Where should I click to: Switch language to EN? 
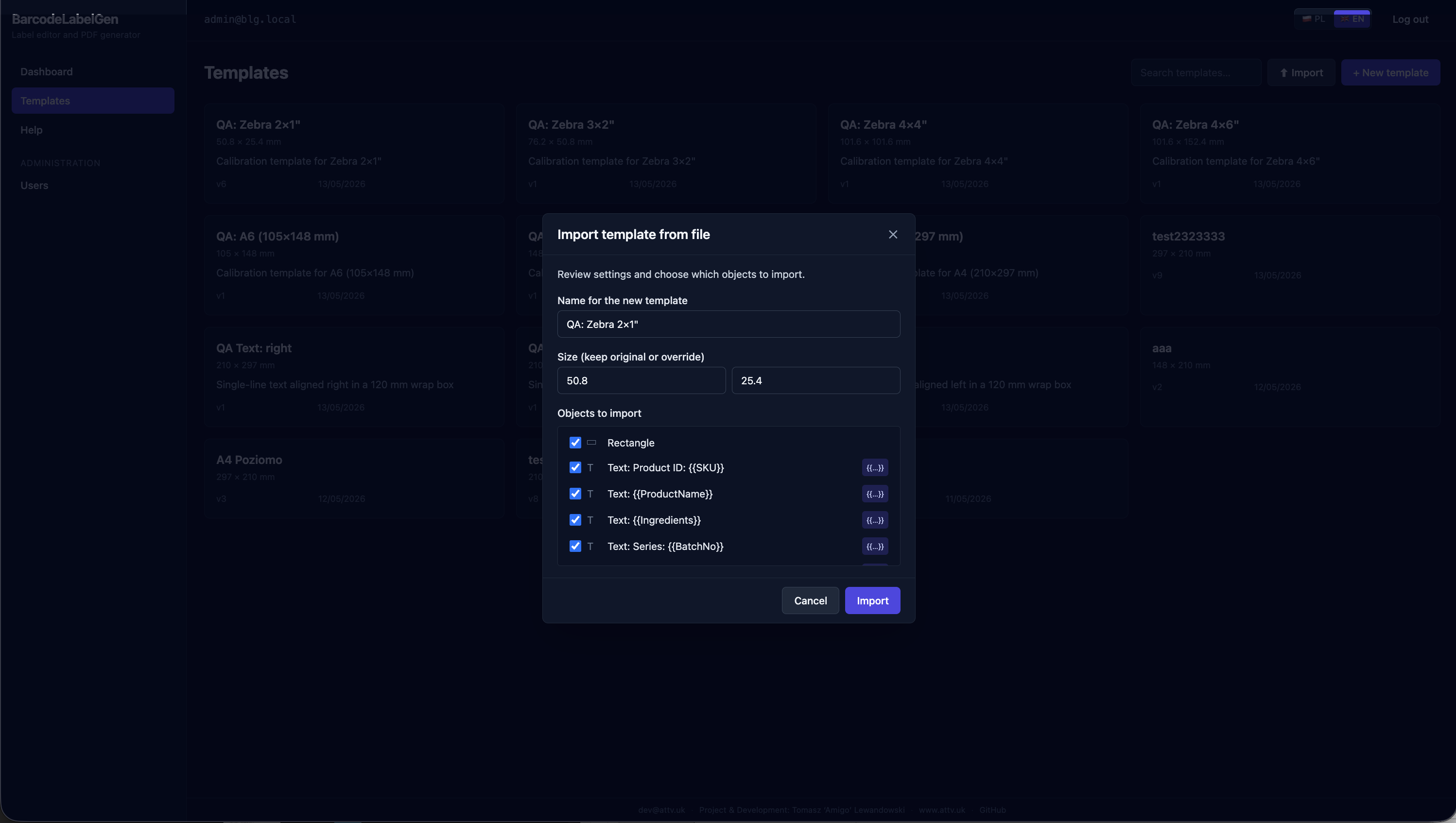click(x=1352, y=18)
